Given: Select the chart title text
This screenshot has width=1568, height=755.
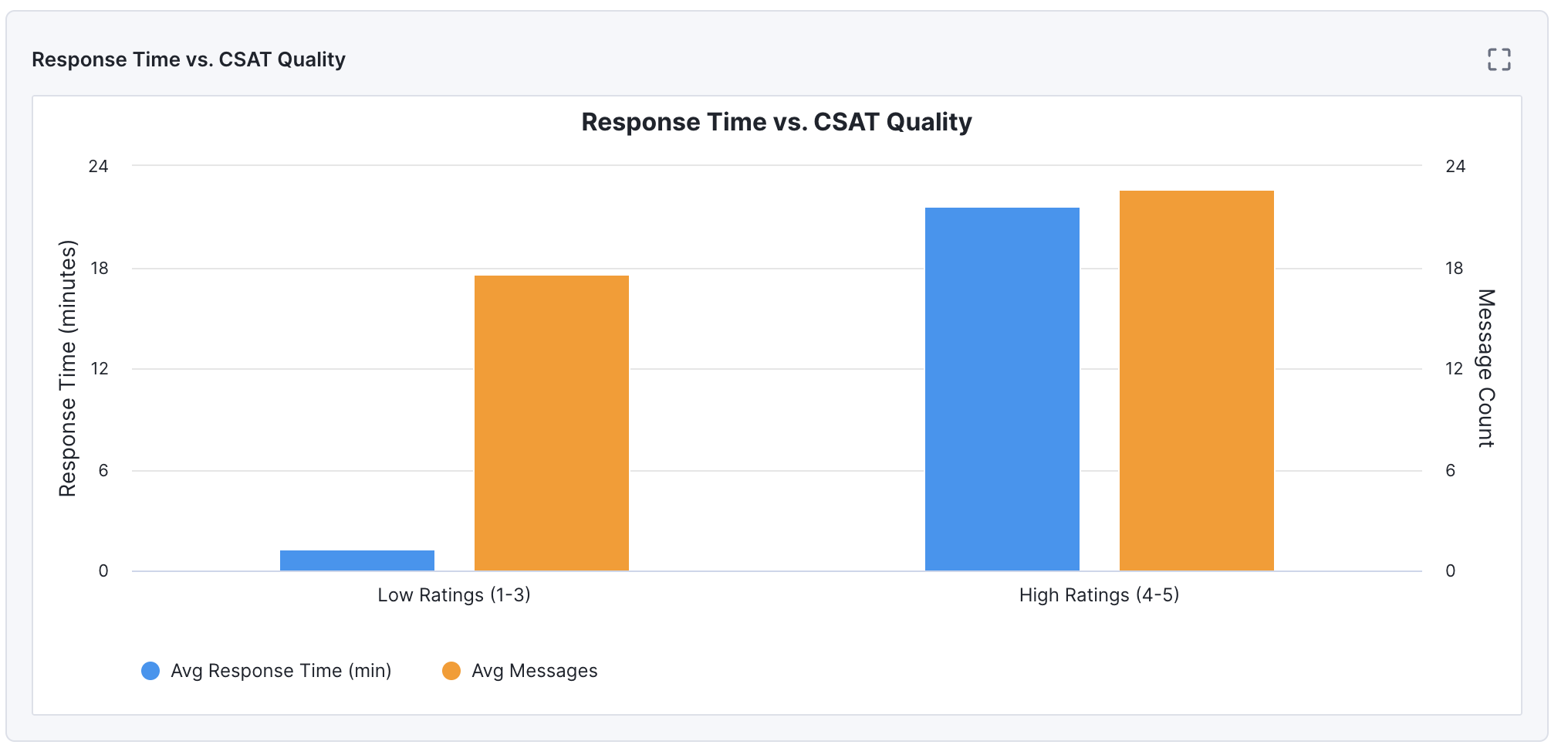Looking at the screenshot, I should [776, 121].
